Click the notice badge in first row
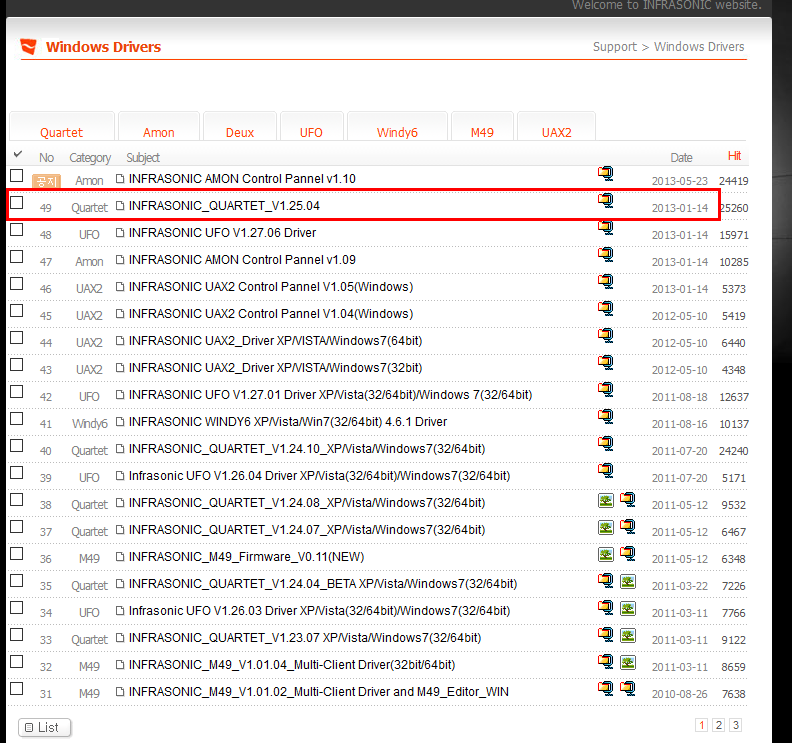The image size is (792, 743). pyautogui.click(x=46, y=181)
